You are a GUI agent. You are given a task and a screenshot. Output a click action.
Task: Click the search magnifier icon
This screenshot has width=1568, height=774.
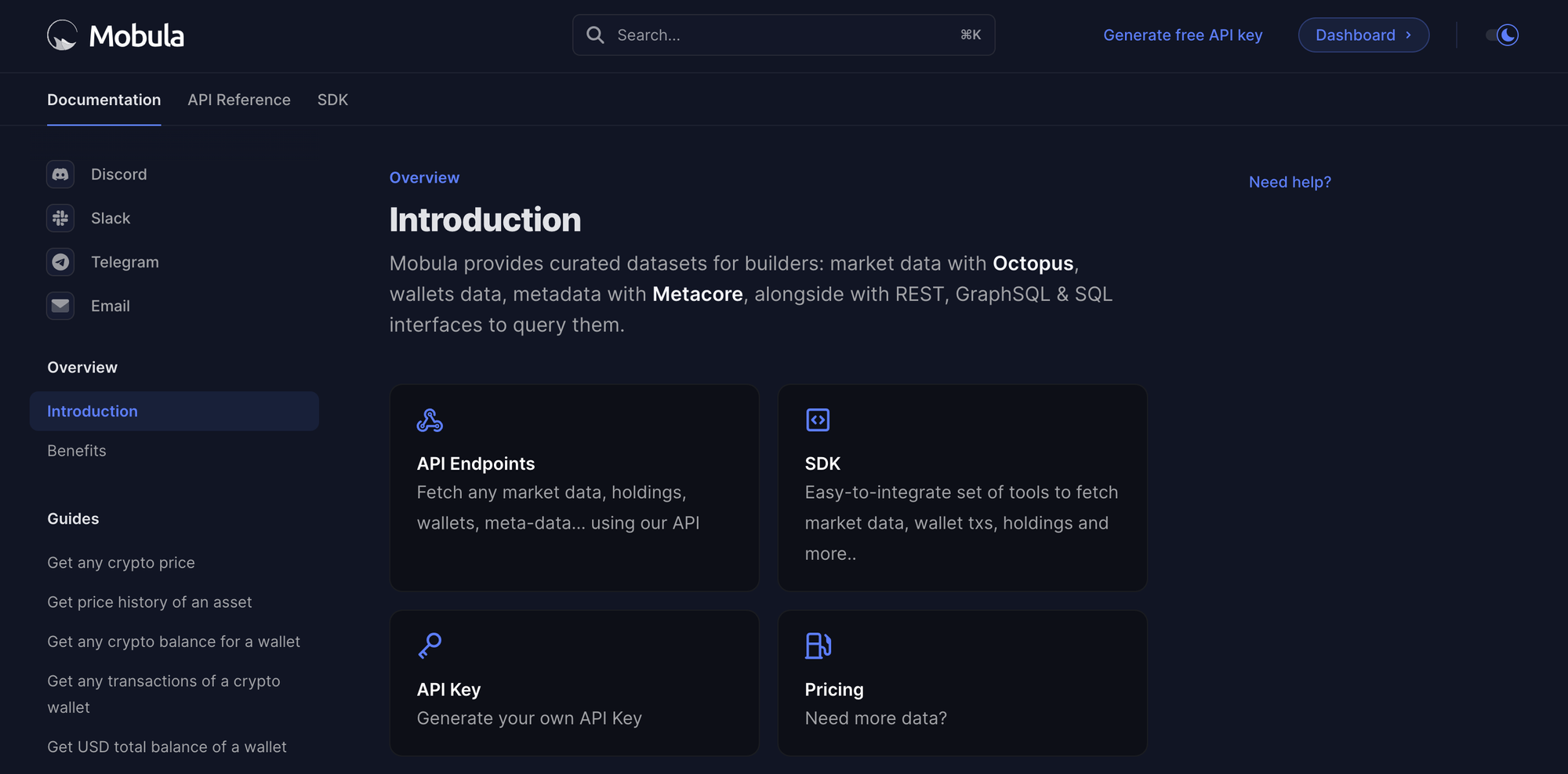coord(595,35)
